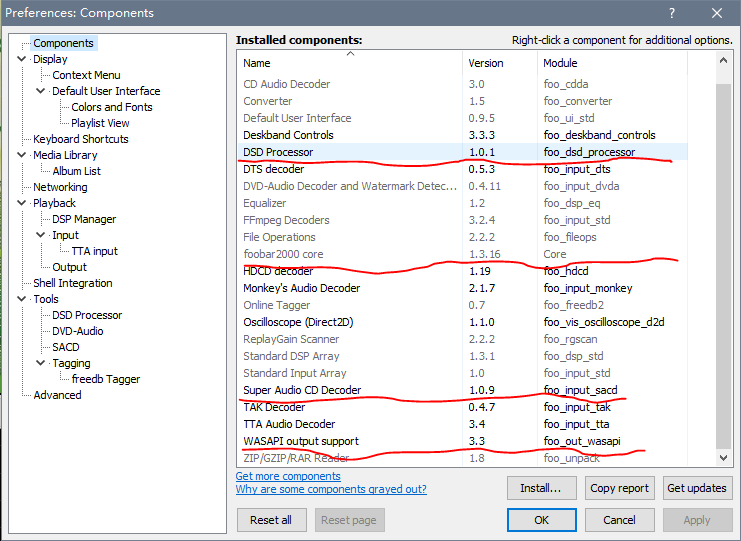Image resolution: width=741 pixels, height=541 pixels.
Task: Collapse the Display tree node
Action: click(22, 59)
